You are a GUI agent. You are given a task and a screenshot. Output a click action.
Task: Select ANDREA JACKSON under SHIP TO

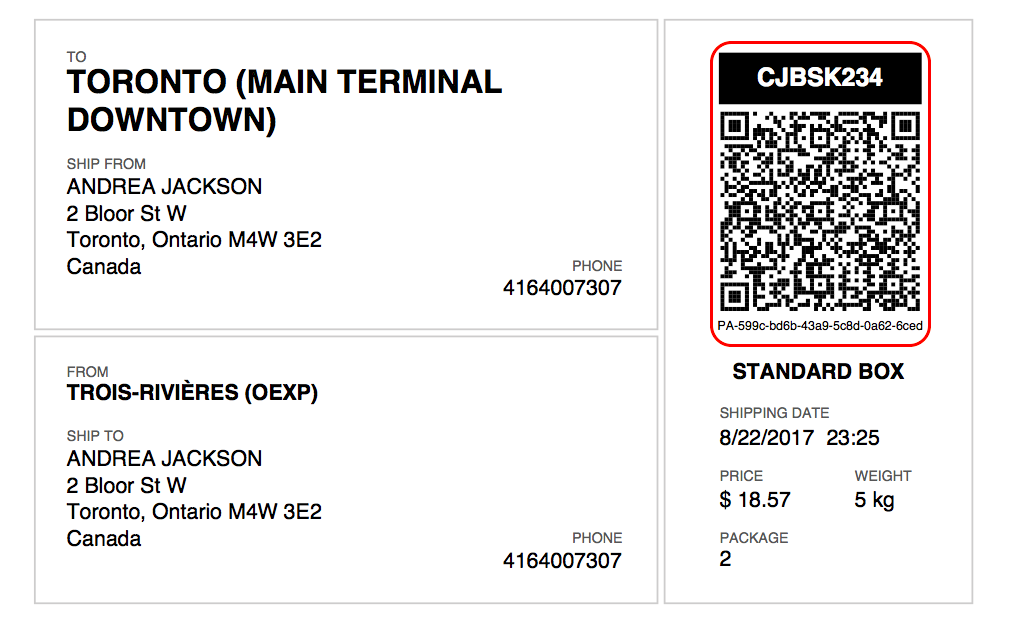click(164, 459)
